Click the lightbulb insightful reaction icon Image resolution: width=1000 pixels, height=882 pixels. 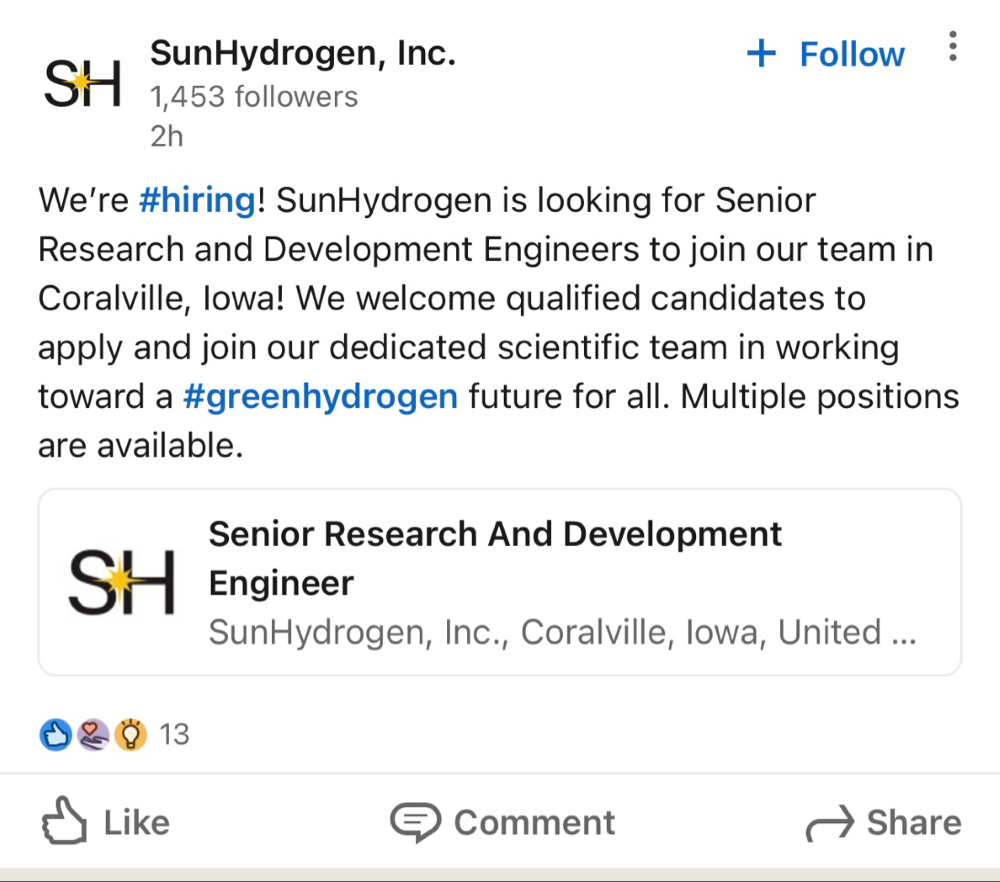(131, 736)
